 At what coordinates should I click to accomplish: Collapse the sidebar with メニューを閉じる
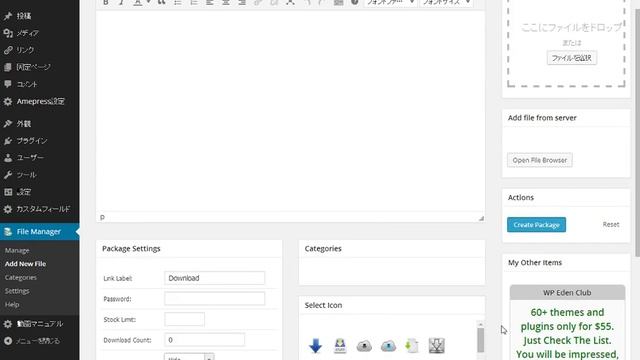(38, 341)
